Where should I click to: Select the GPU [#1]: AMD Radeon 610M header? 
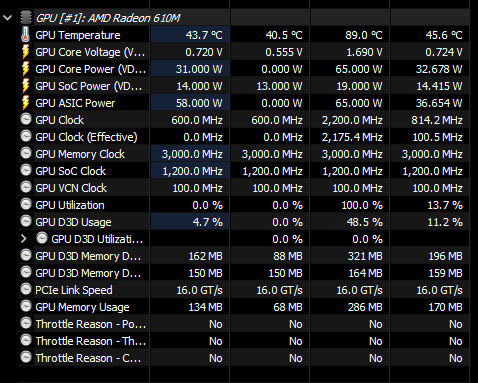tap(108, 18)
